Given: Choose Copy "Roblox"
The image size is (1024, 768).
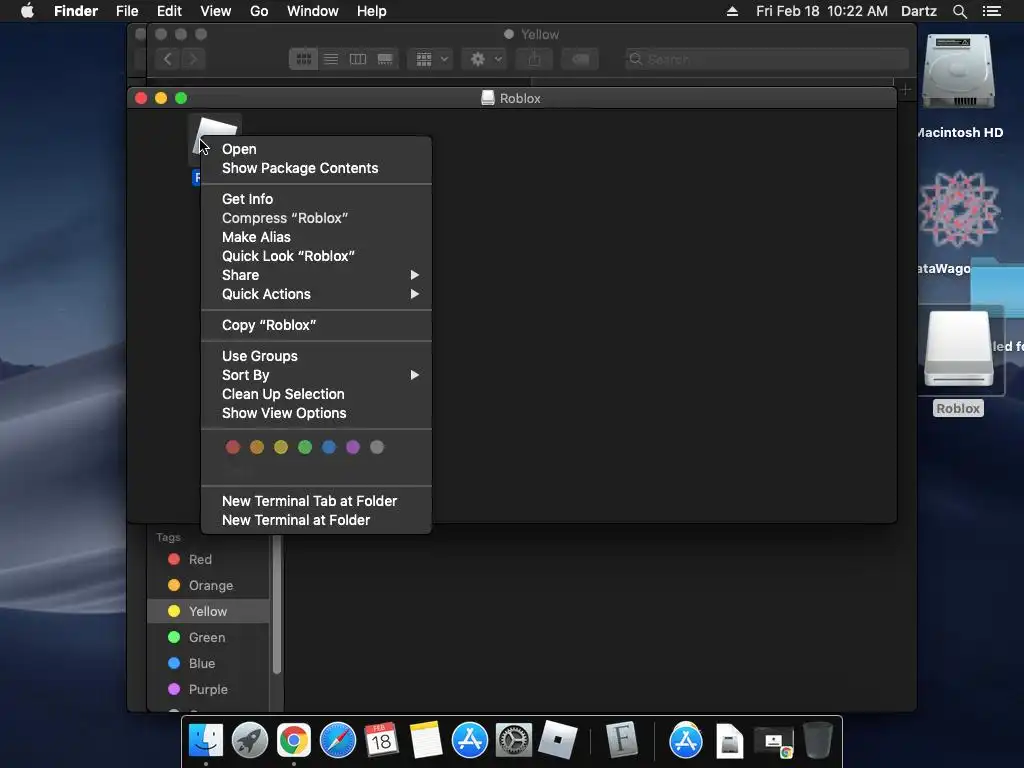Looking at the screenshot, I should click(x=317, y=325).
